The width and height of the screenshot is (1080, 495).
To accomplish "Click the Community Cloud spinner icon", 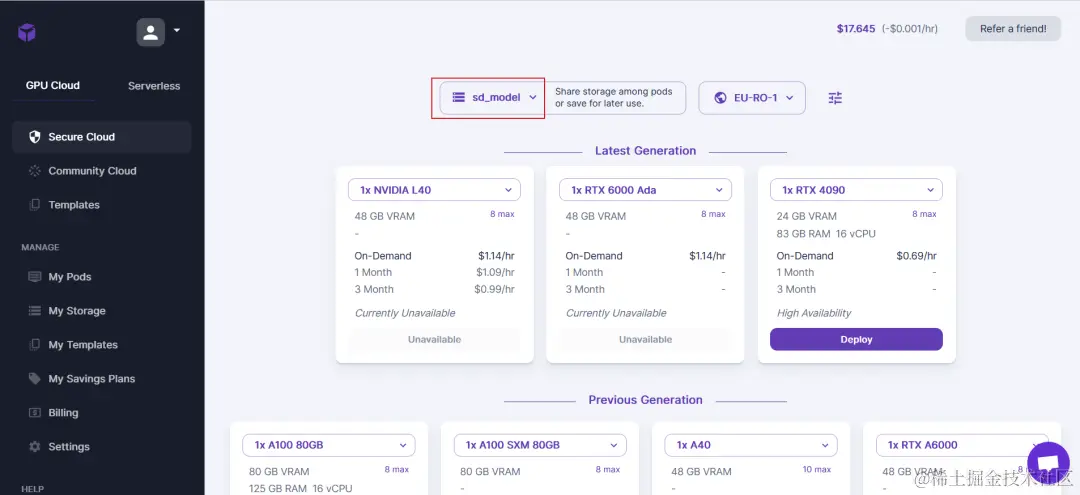I will pos(34,171).
